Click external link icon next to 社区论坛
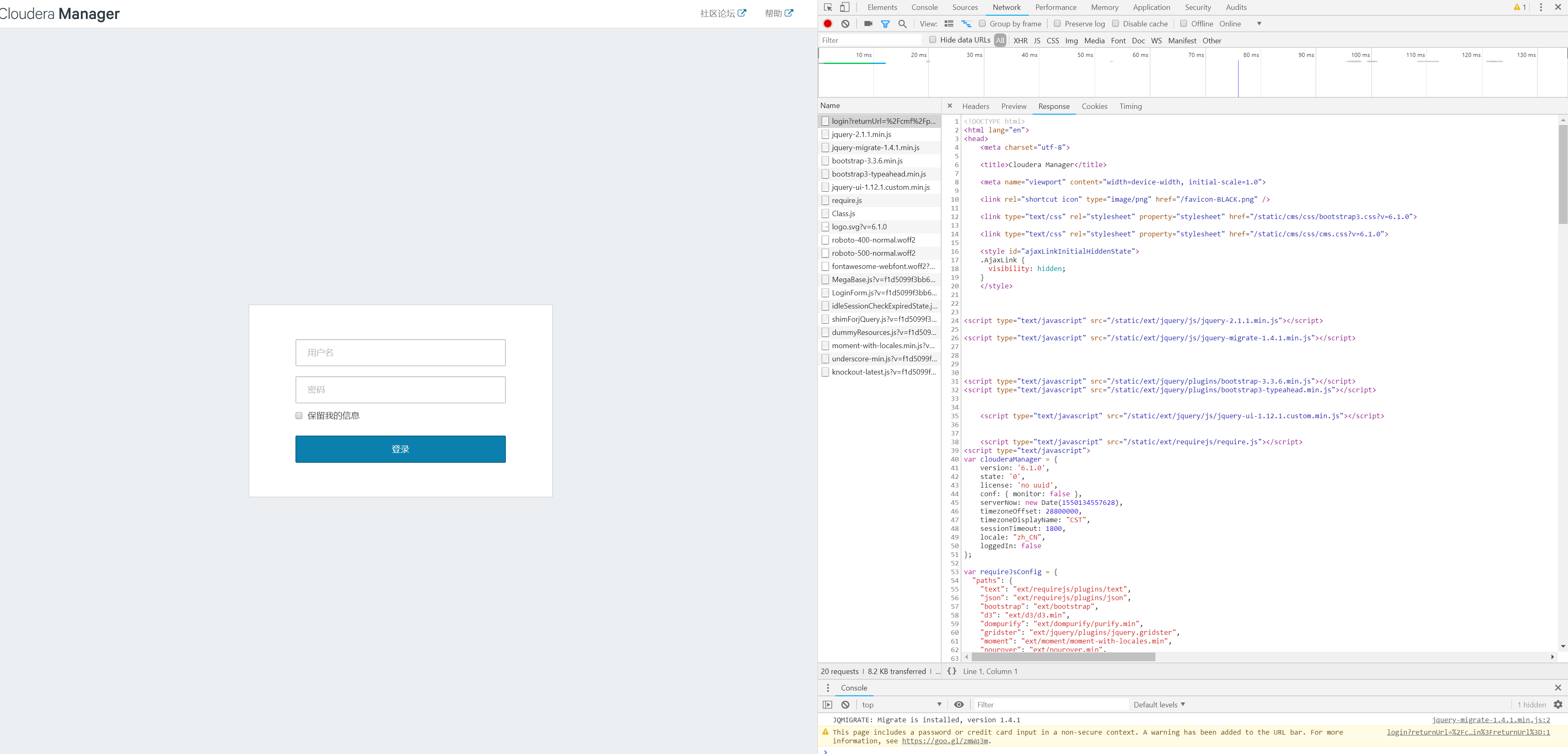This screenshot has width=1568, height=754. pyautogui.click(x=742, y=13)
